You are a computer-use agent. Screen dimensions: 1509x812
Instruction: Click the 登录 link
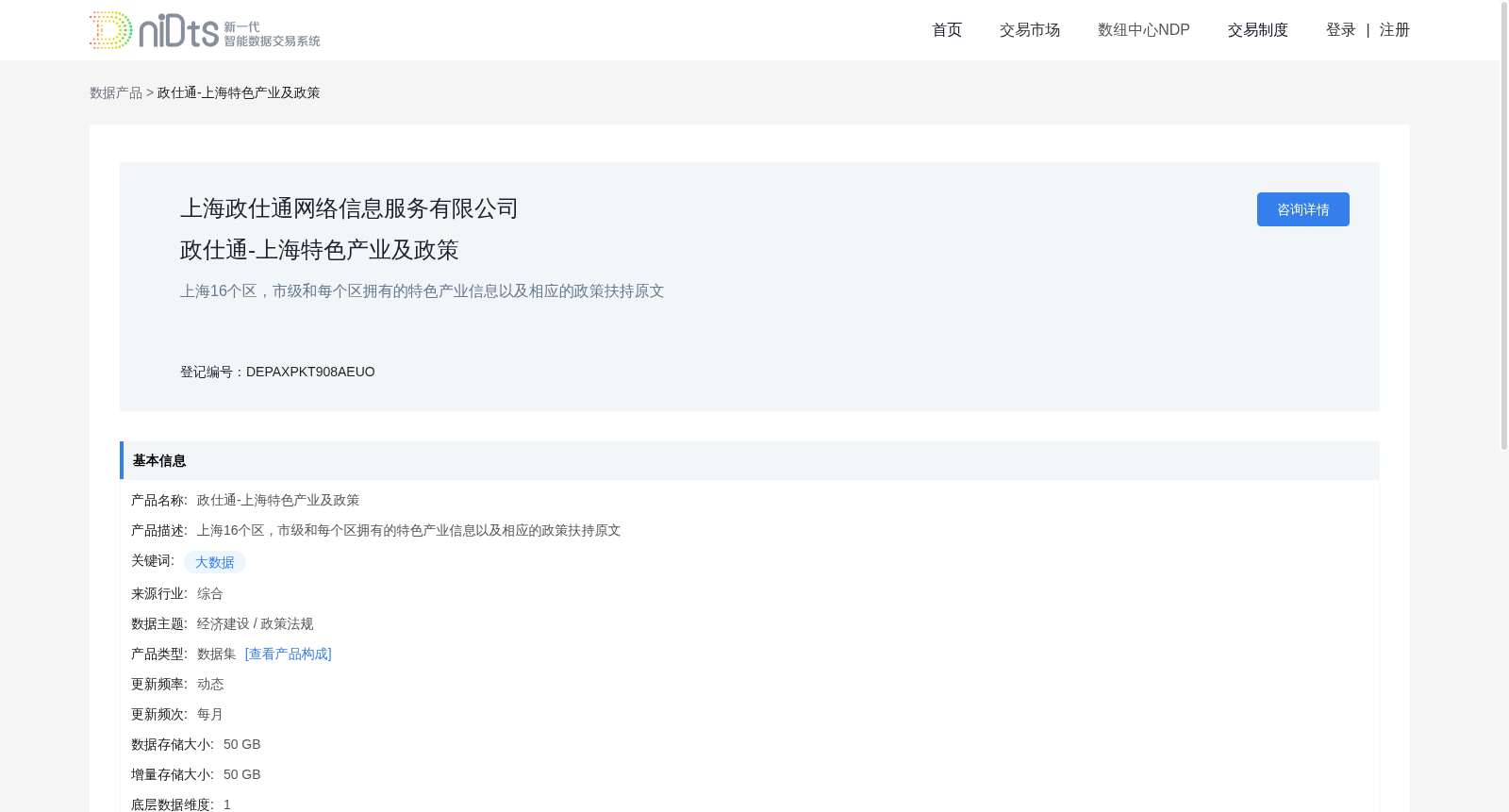(1341, 30)
